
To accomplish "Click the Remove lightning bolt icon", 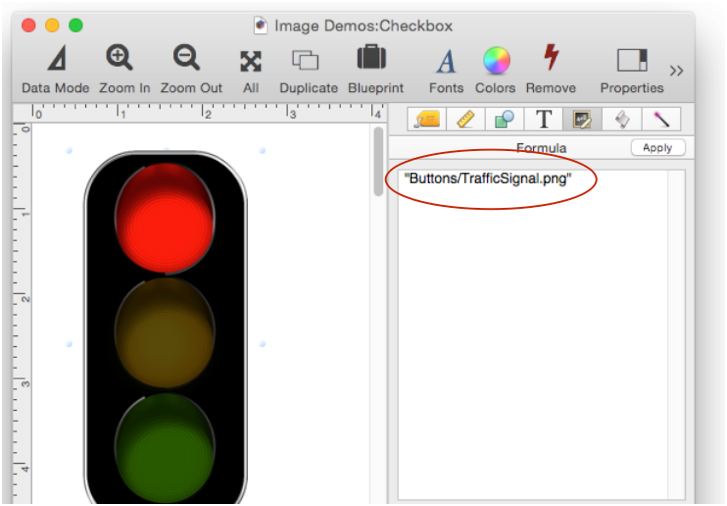I will pos(551,58).
